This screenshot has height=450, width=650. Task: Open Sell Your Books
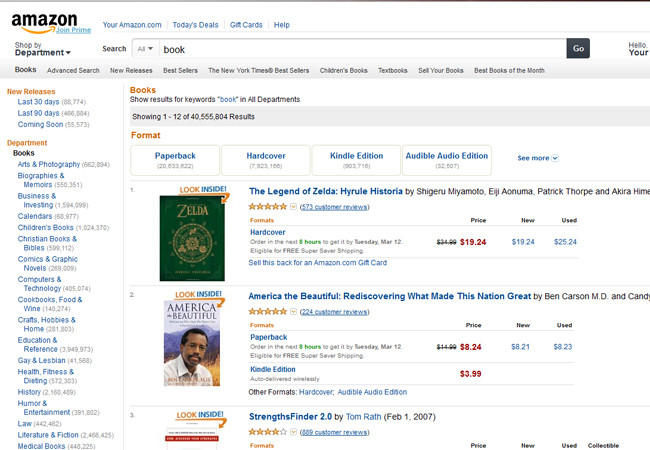441,70
